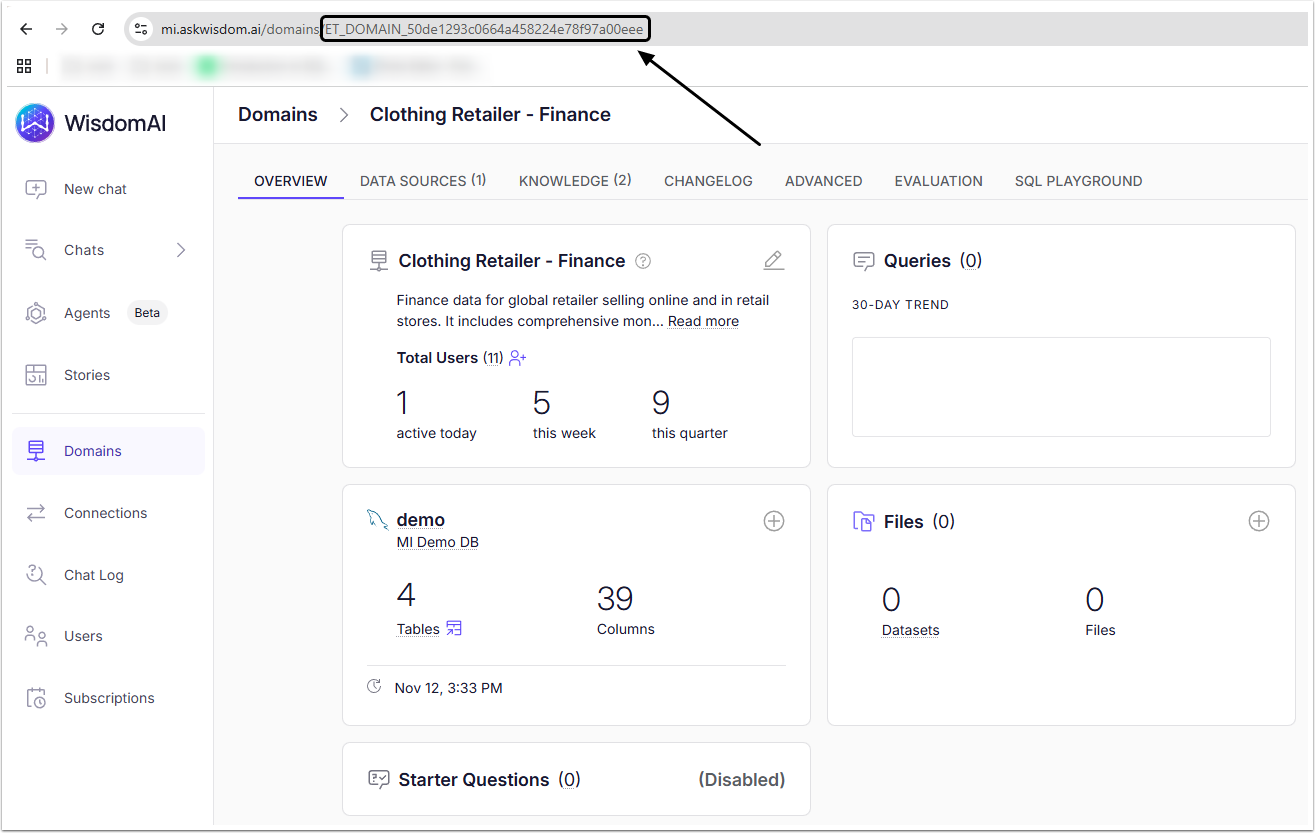The width and height of the screenshot is (1315, 833).
Task: Go to Connections in the sidebar
Action: (x=105, y=513)
